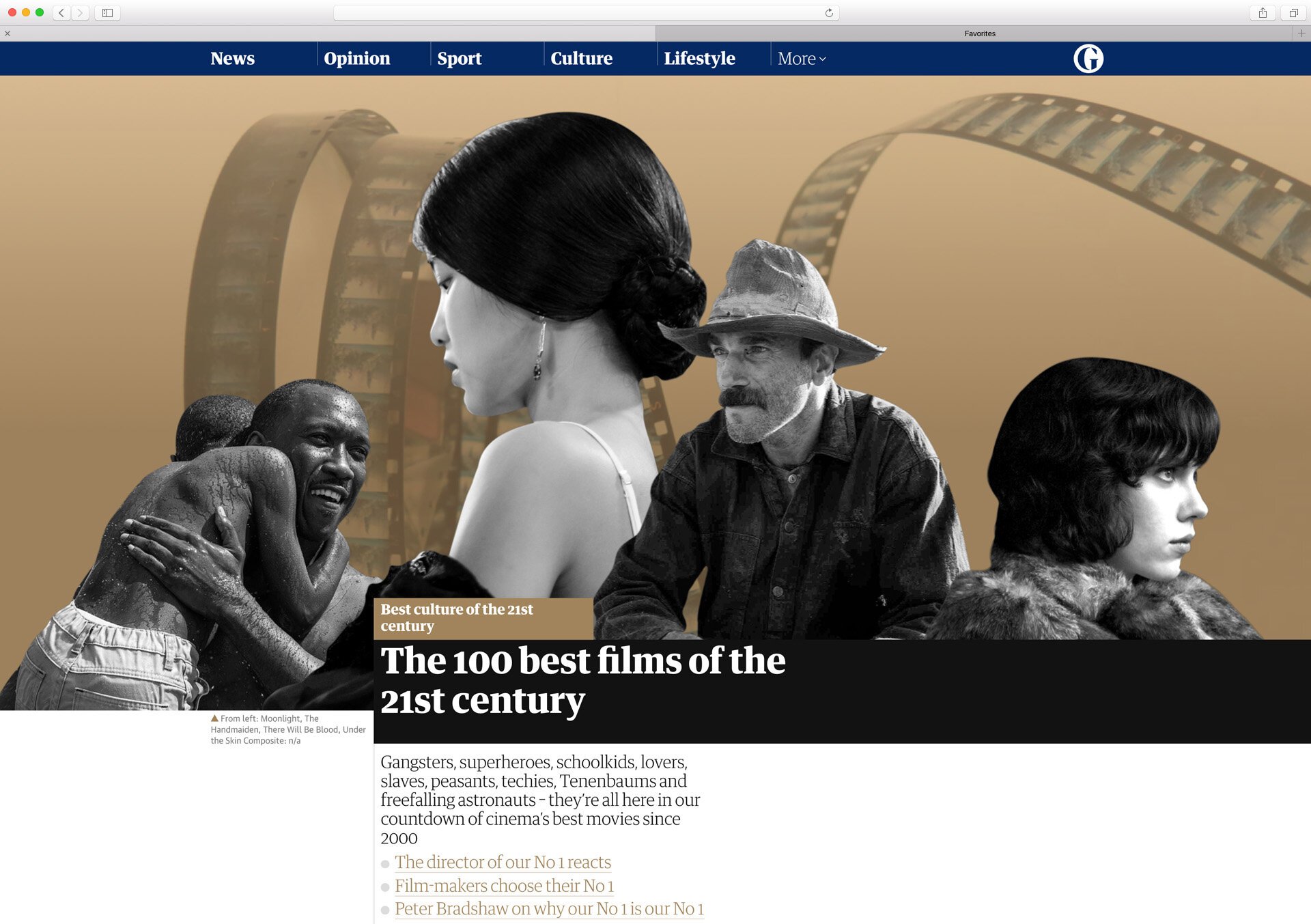Viewport: 1311px width, 924px height.
Task: Switch to the Favorites tab
Action: coord(980,33)
